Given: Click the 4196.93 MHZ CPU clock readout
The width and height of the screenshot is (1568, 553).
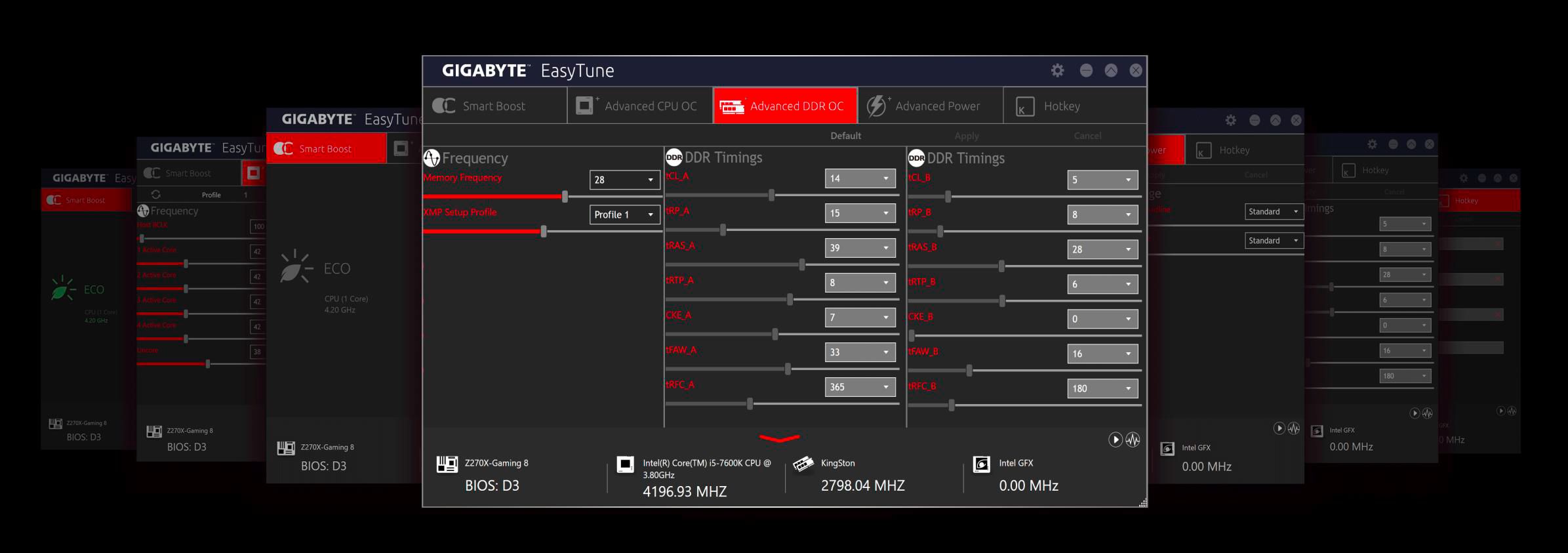Looking at the screenshot, I should pyautogui.click(x=685, y=491).
